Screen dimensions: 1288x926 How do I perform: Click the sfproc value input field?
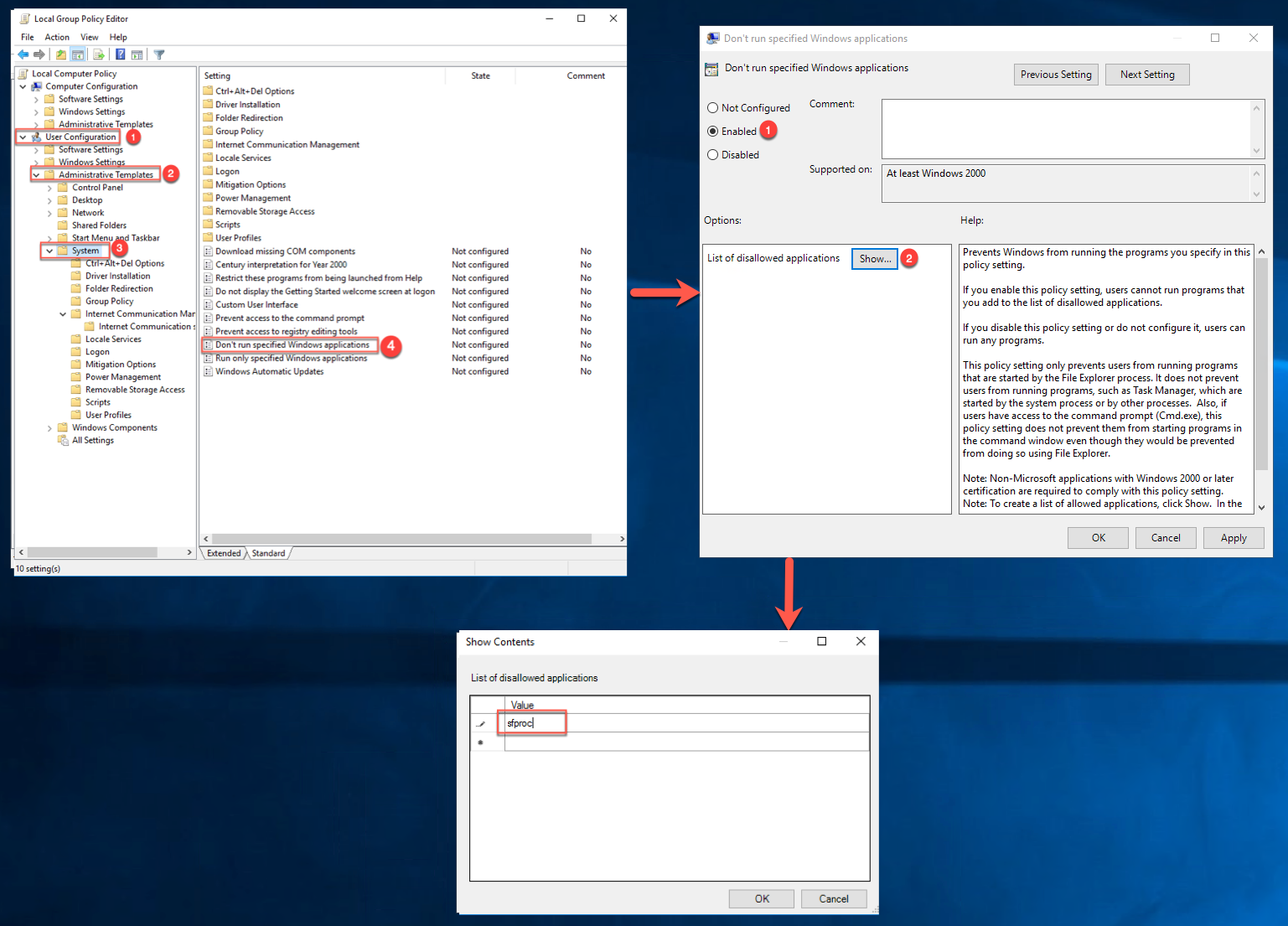[531, 722]
